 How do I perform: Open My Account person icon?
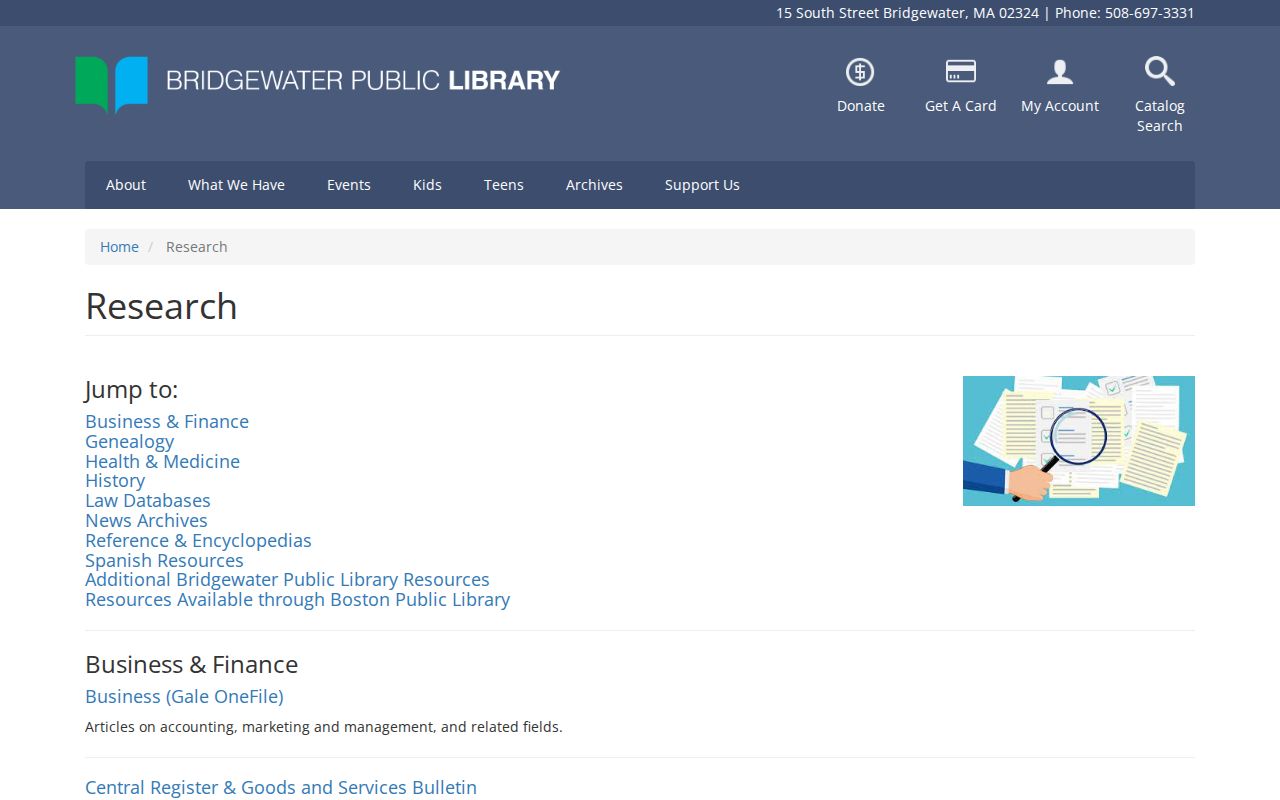coord(1060,72)
